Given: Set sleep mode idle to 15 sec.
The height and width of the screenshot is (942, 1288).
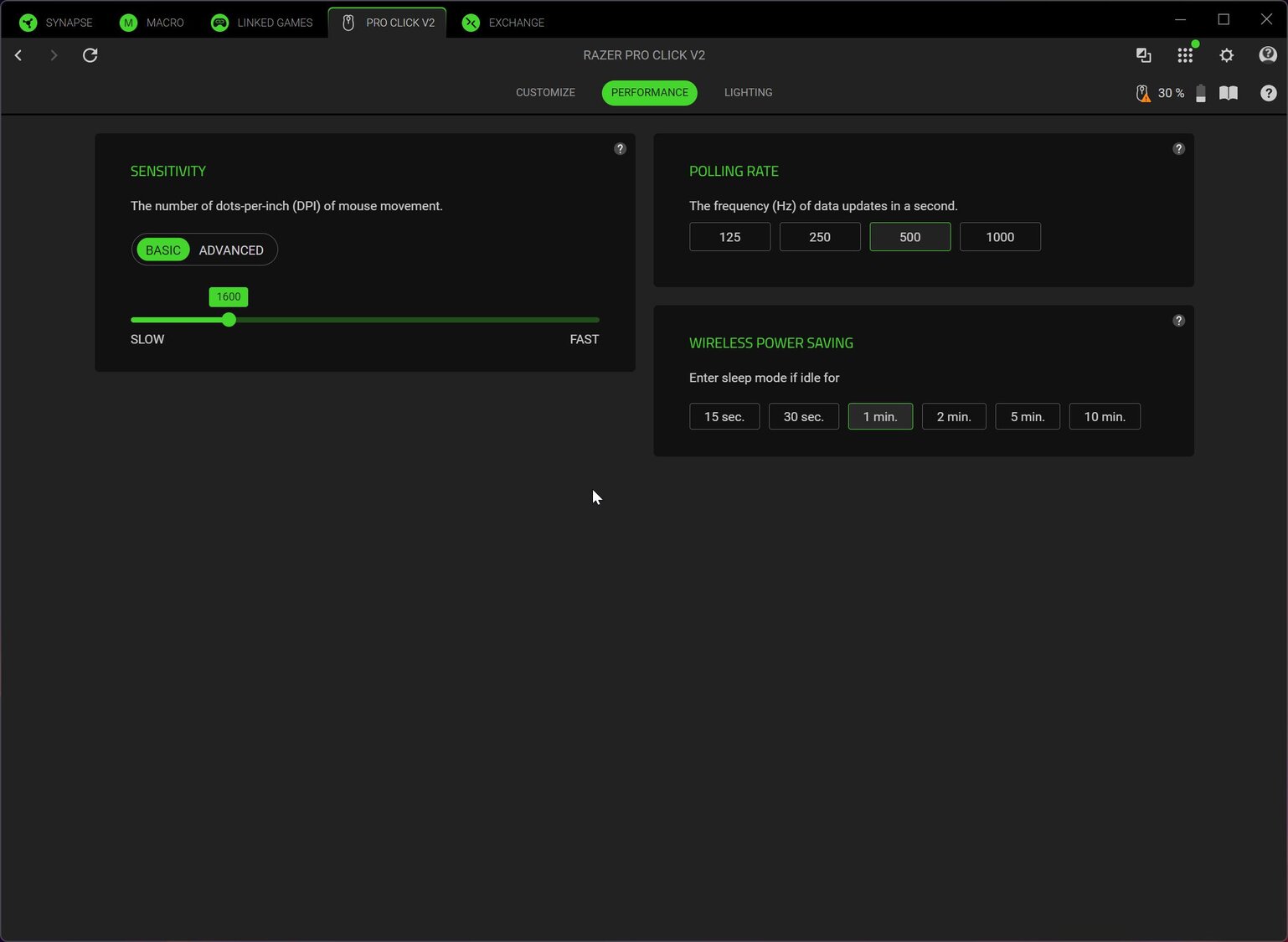Looking at the screenshot, I should tap(724, 417).
